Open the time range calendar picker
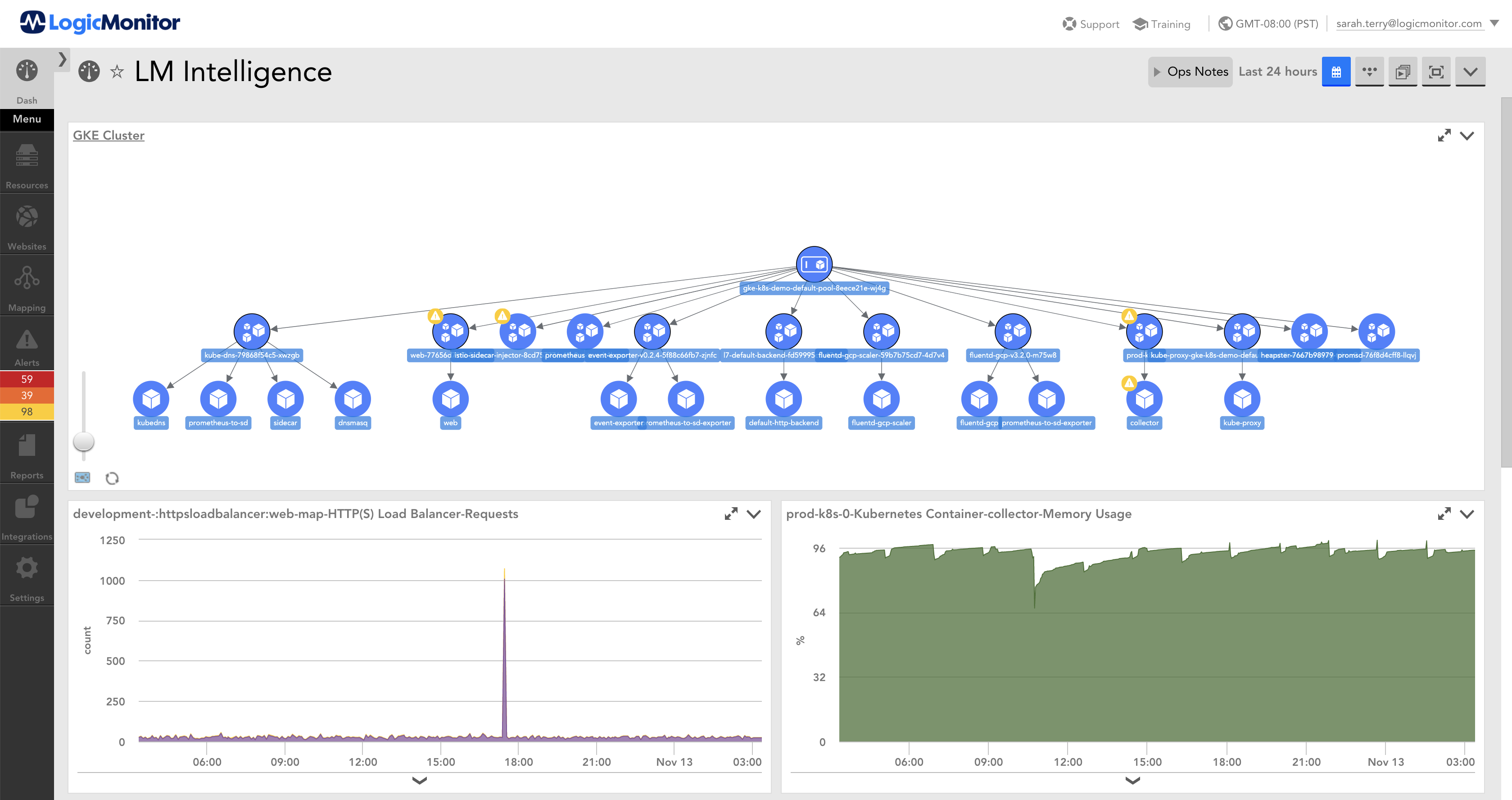The height and width of the screenshot is (800, 1512). [x=1336, y=72]
